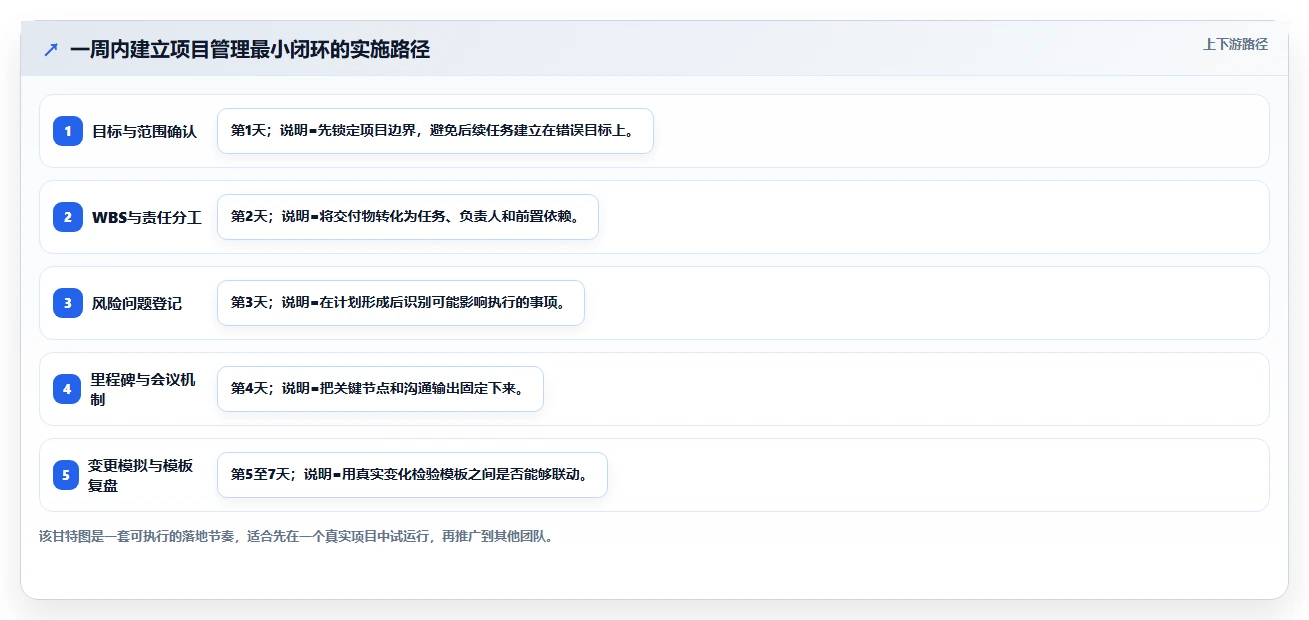The width and height of the screenshot is (1309, 620).
Task: Select step badge number 5
Action: (x=66, y=475)
